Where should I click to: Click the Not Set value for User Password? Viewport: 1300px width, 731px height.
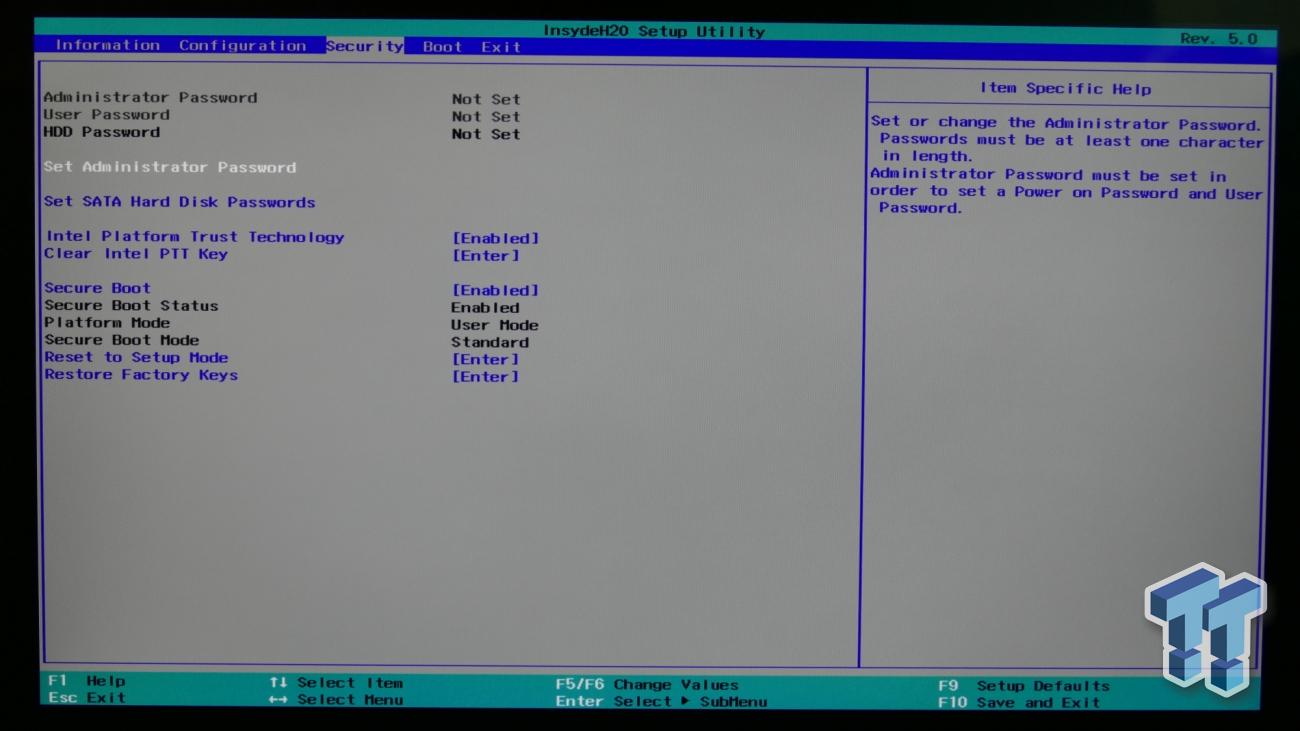pyautogui.click(x=486, y=117)
